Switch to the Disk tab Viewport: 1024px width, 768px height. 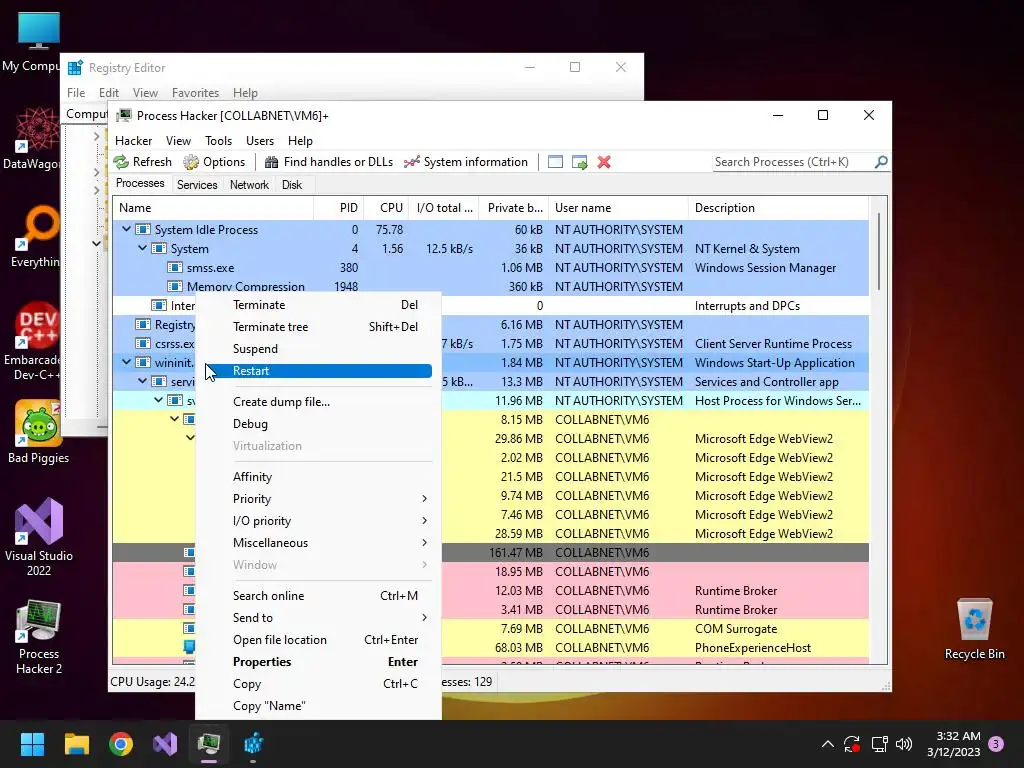292,185
